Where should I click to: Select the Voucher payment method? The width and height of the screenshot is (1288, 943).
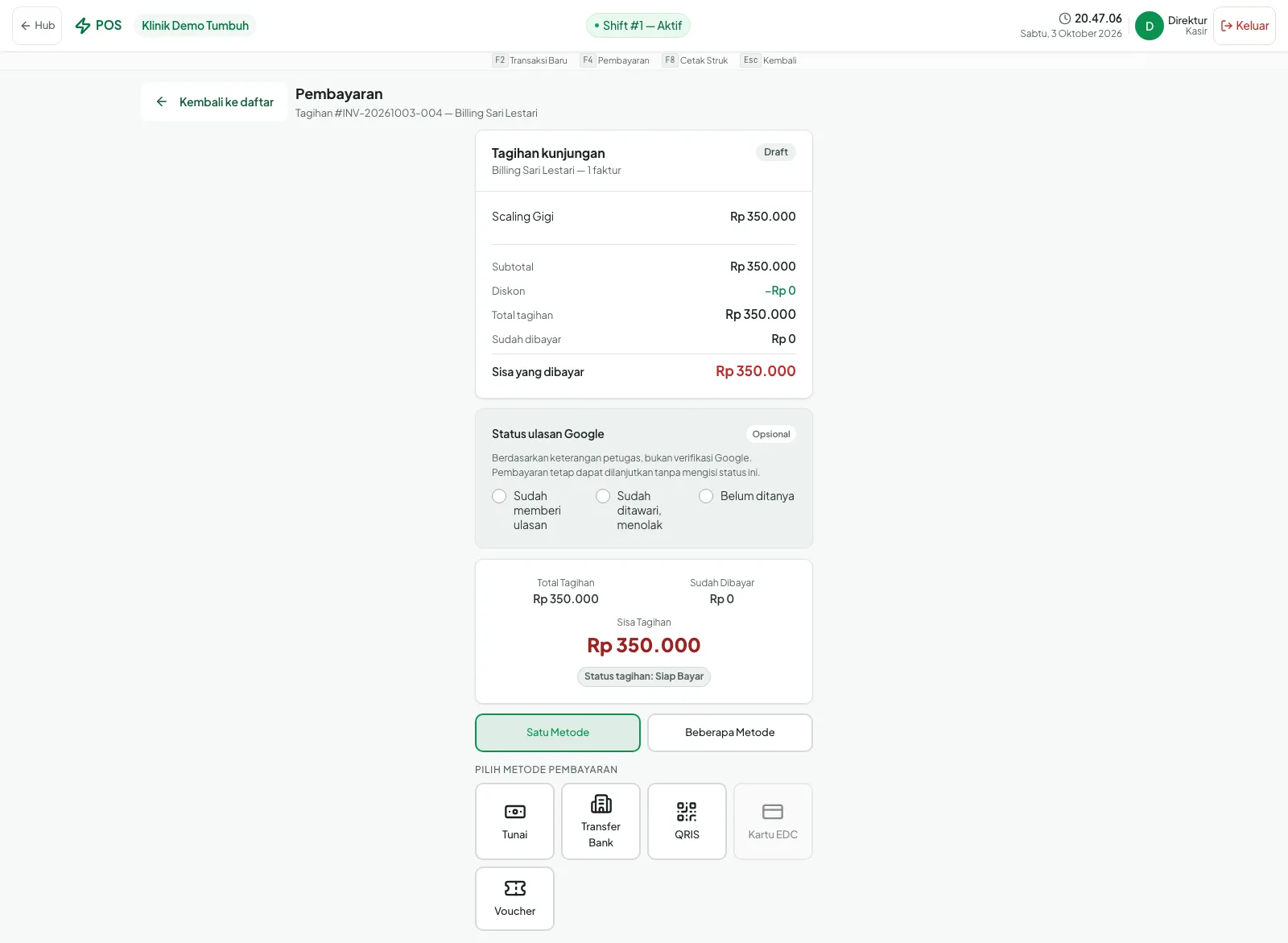point(514,899)
